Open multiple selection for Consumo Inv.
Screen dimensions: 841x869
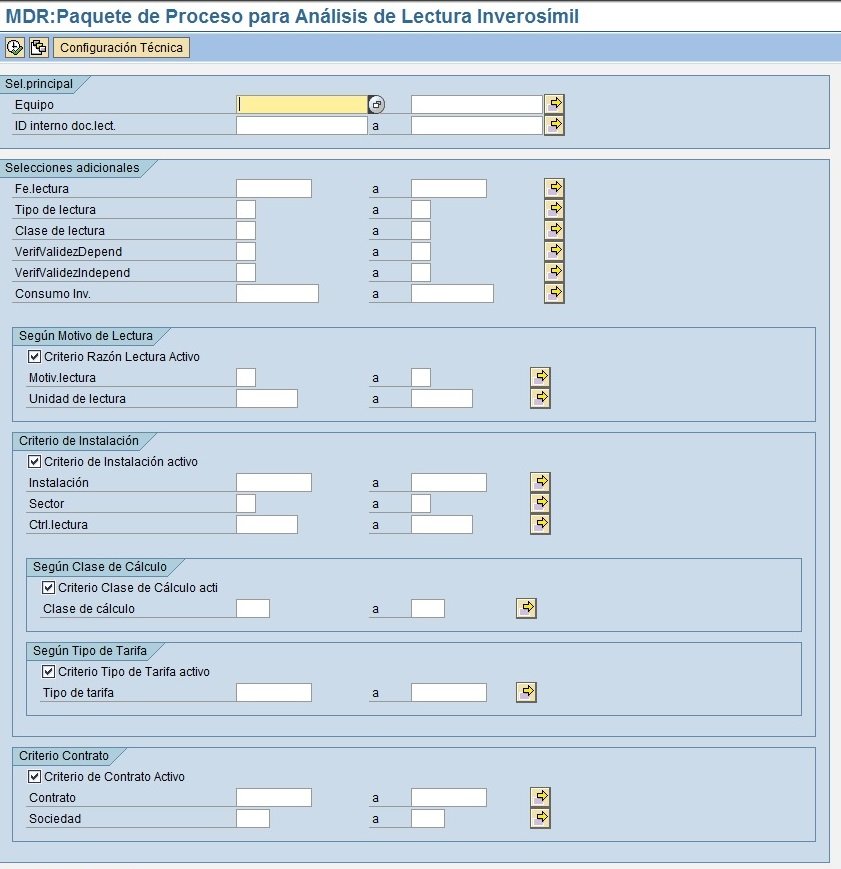tap(555, 293)
